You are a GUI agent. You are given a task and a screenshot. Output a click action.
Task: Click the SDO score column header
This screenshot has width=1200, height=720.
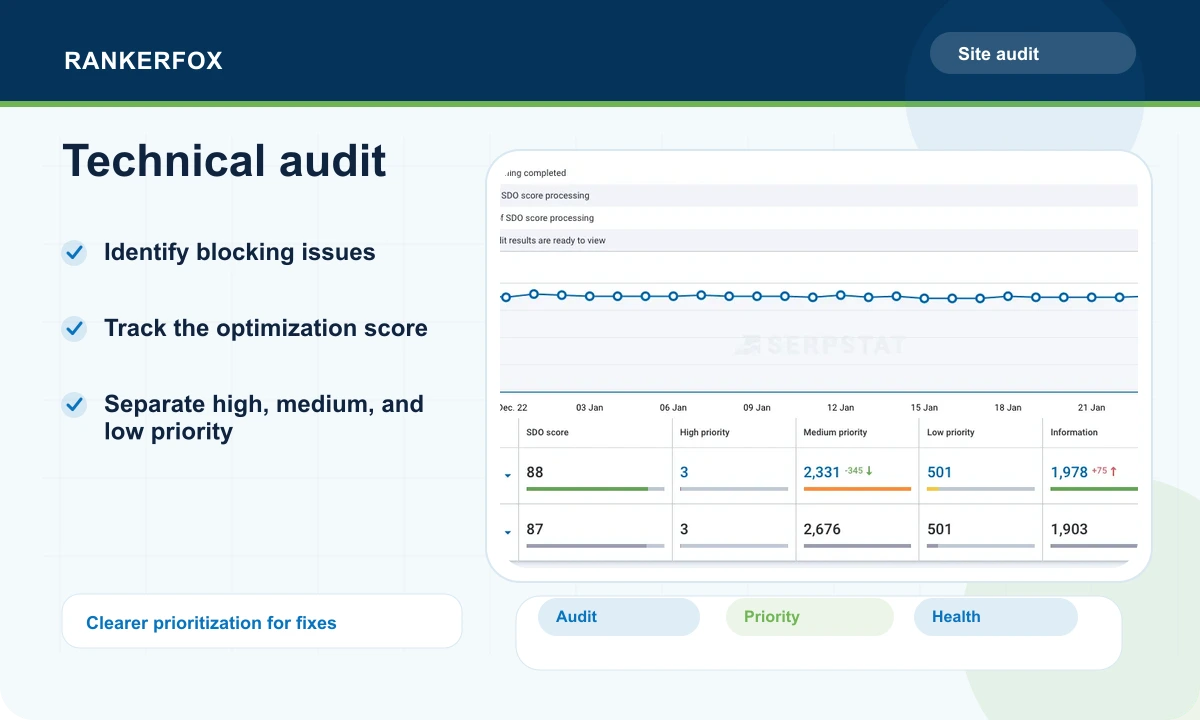pyautogui.click(x=547, y=433)
